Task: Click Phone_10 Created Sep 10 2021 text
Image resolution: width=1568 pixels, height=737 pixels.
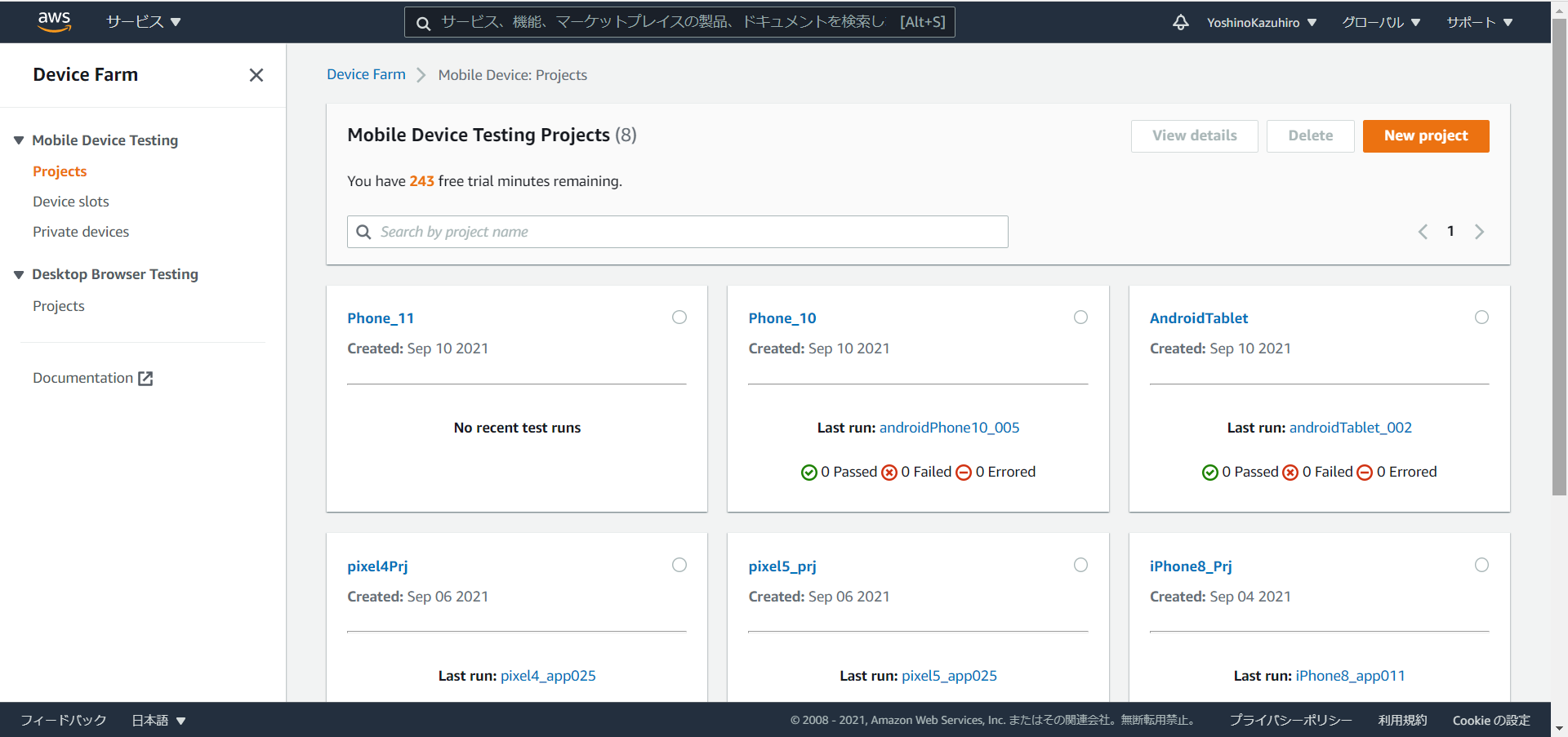Action: [x=819, y=349]
